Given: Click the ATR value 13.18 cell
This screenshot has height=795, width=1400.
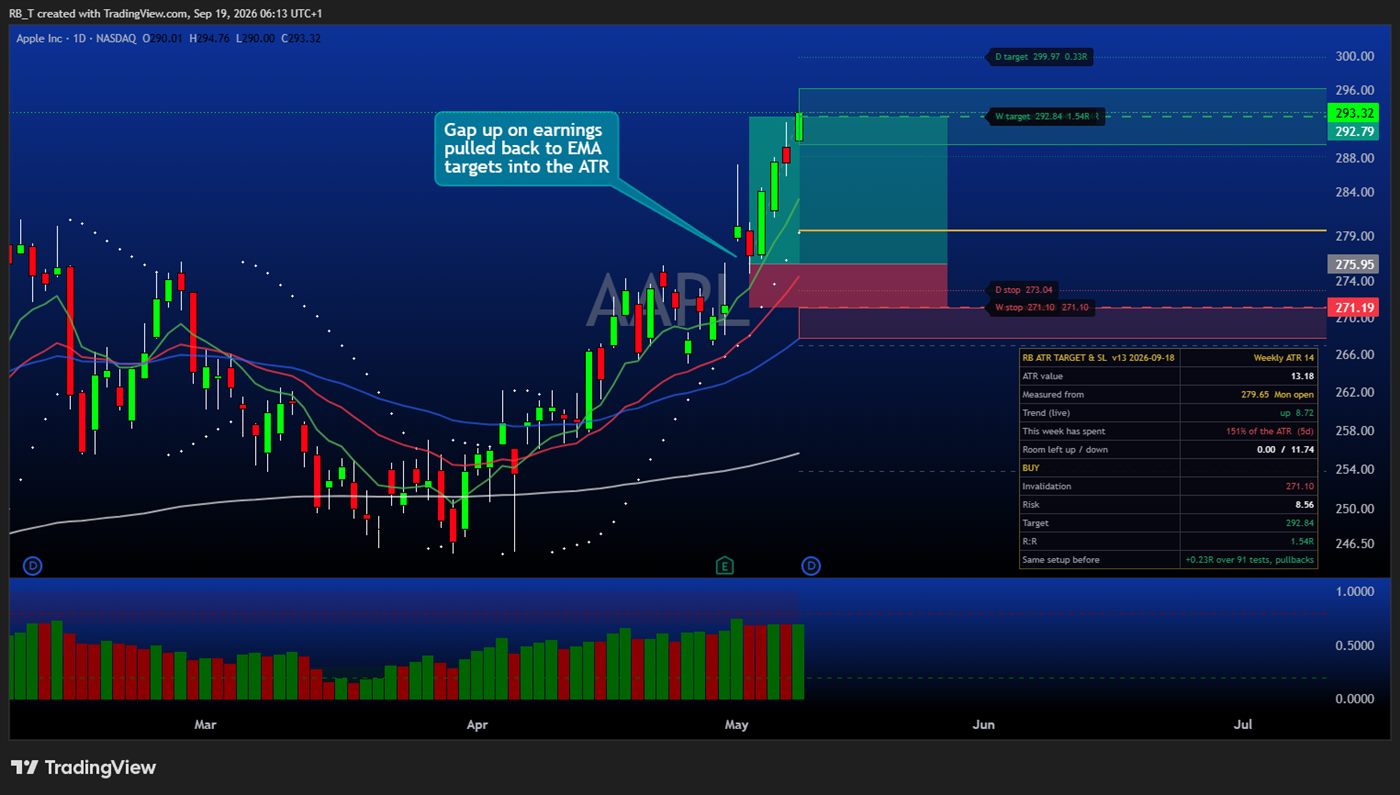Looking at the screenshot, I should (1249, 376).
